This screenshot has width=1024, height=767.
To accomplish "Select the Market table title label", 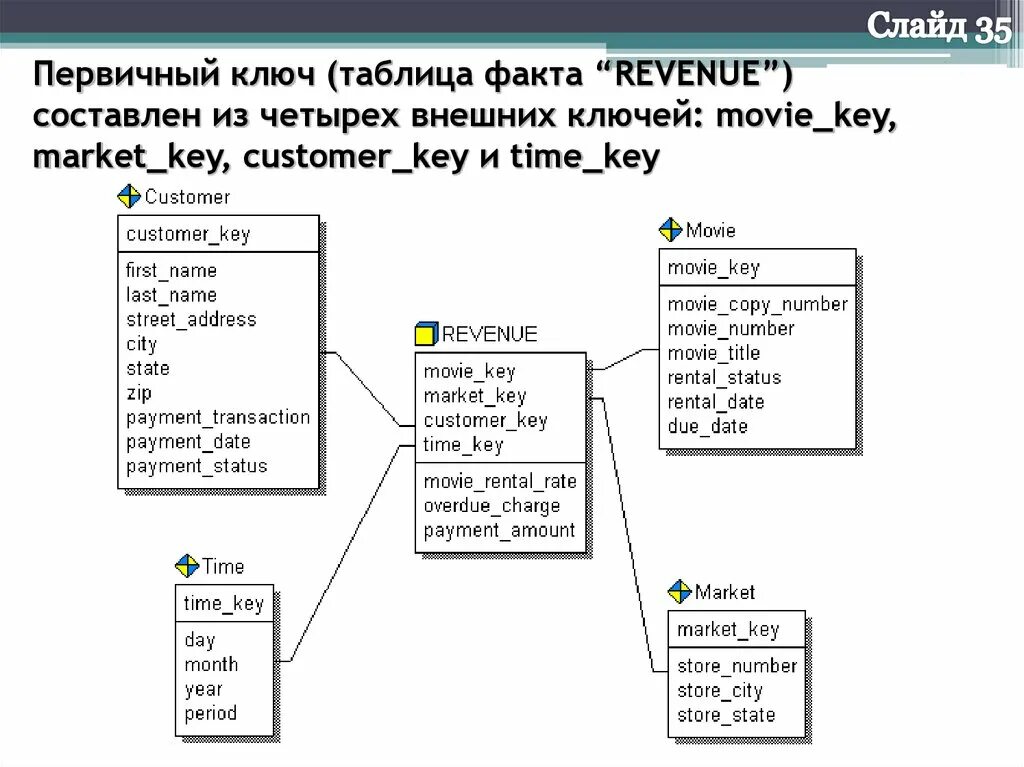I will click(x=724, y=593).
